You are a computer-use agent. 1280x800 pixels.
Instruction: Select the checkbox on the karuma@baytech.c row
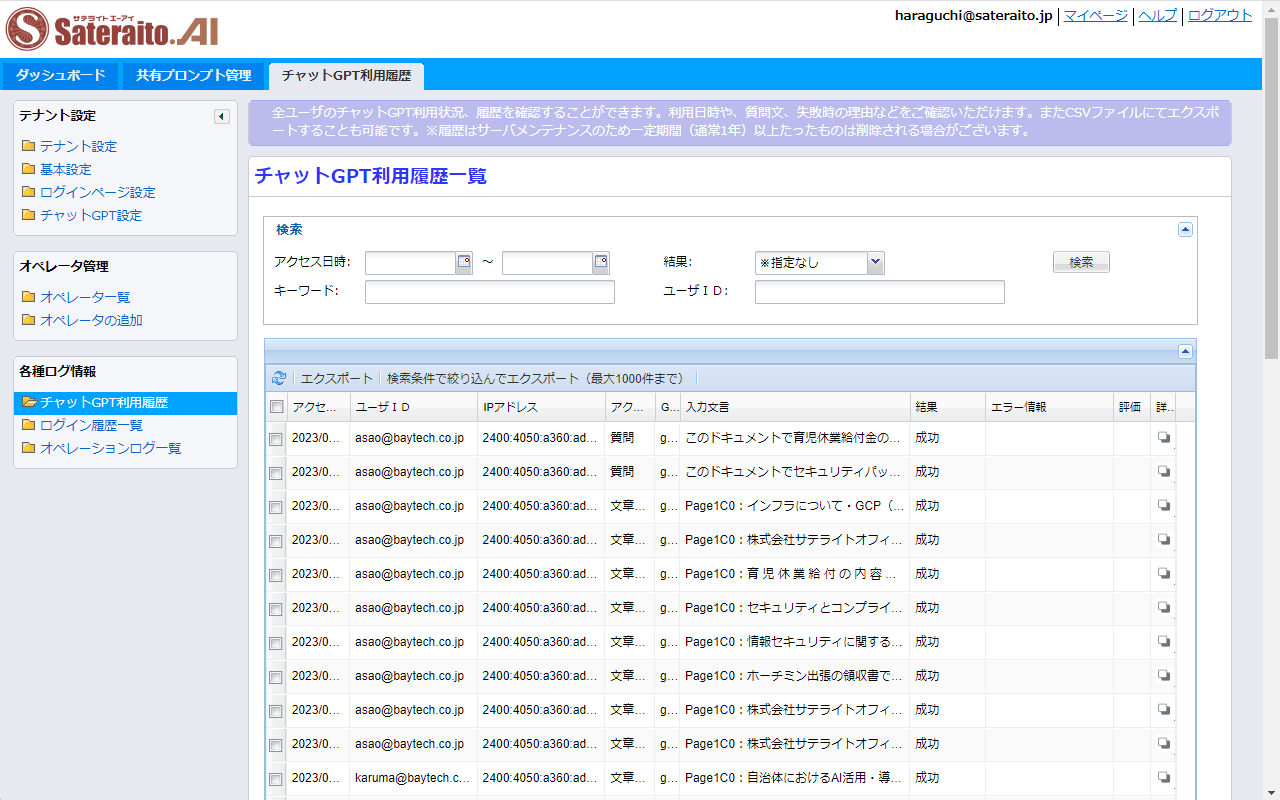[x=275, y=777]
